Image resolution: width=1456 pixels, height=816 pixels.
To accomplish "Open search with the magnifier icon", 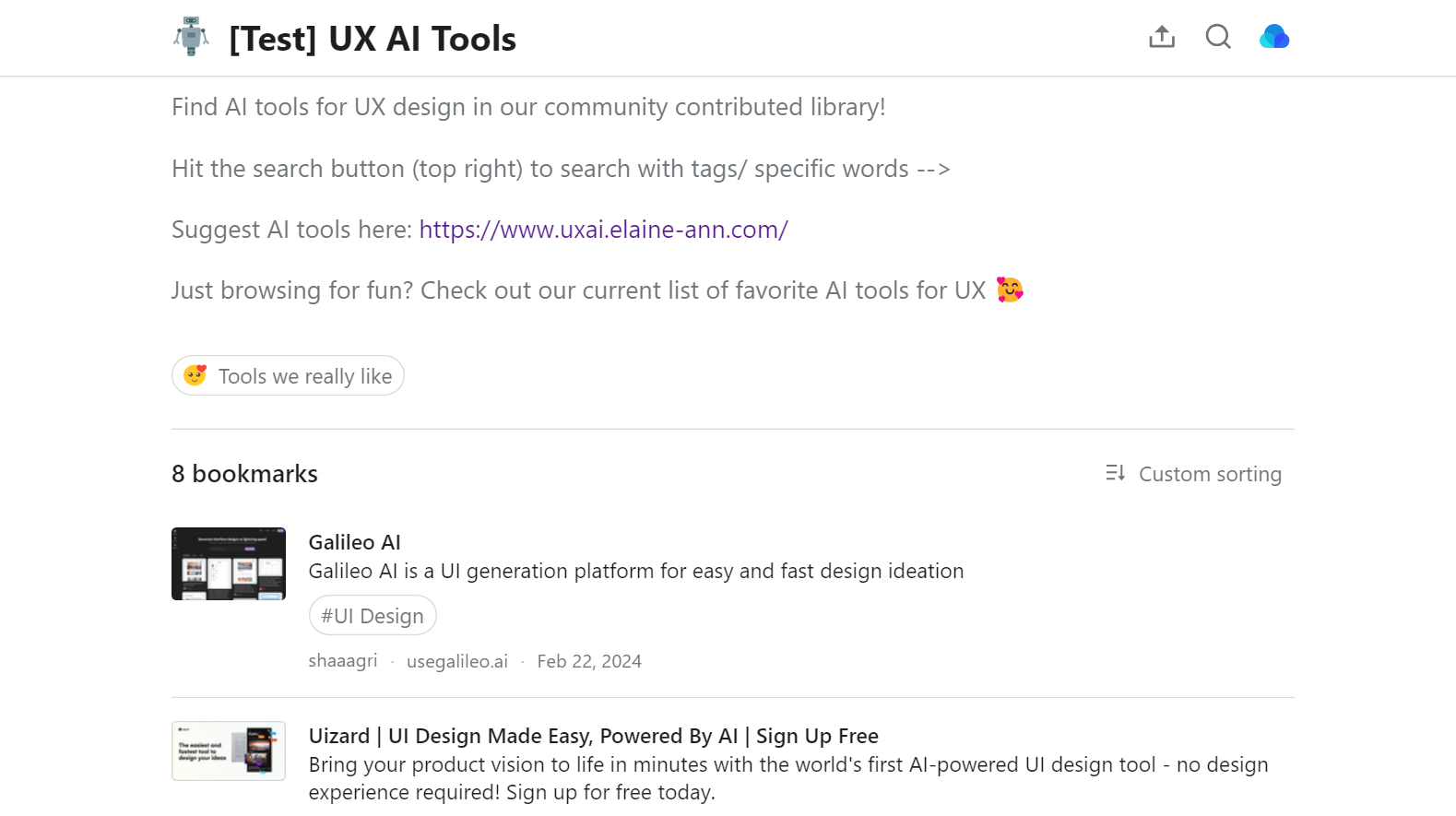I will point(1218,37).
